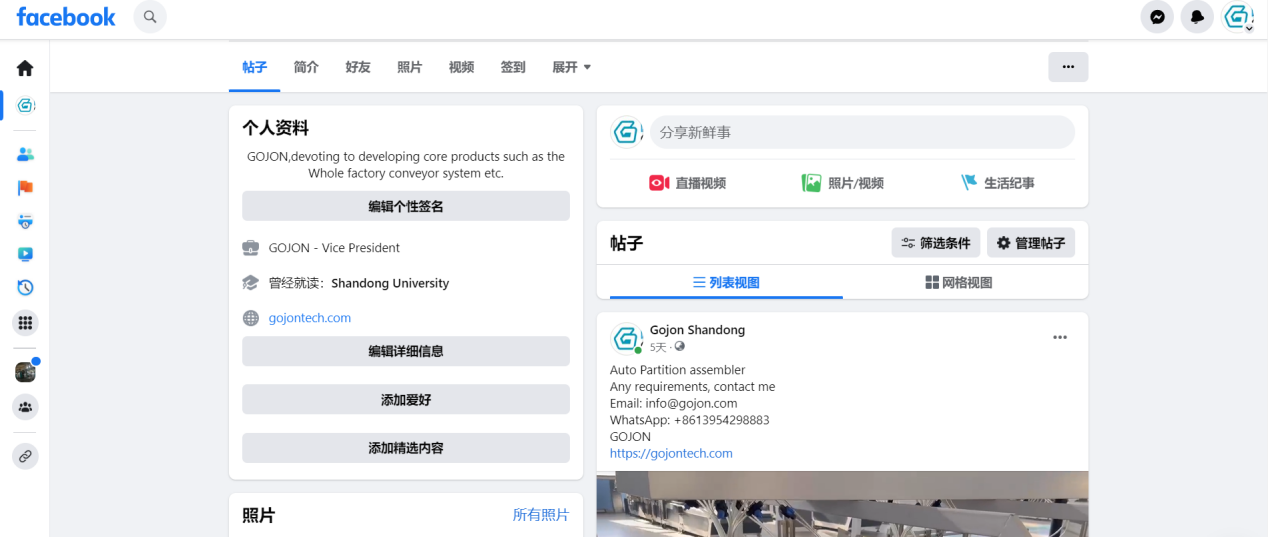
Task: Click the graduation cap icon beside Shandong University
Action: point(251,283)
